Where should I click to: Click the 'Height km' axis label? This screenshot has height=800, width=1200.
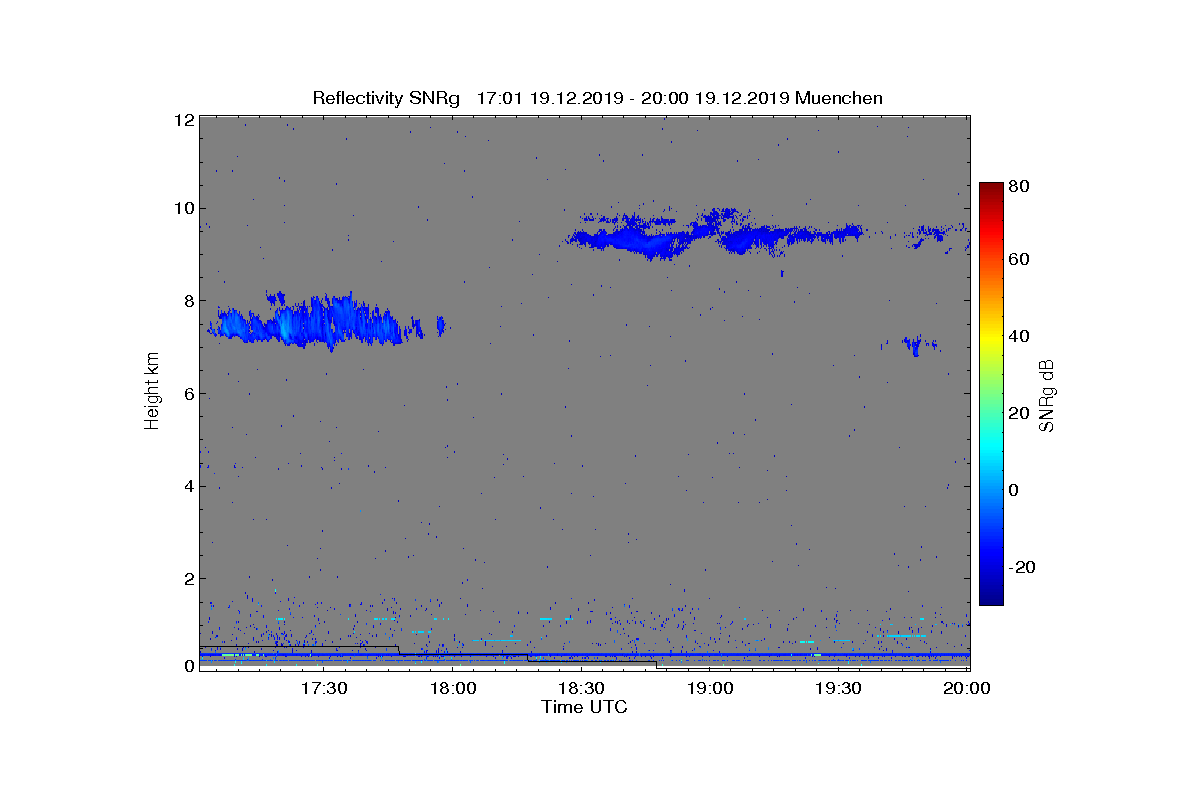point(152,390)
